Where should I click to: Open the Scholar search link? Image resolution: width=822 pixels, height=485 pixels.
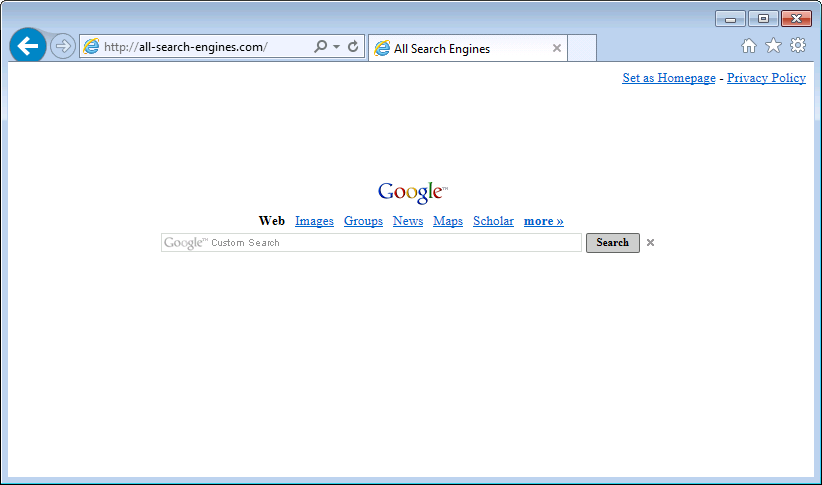[493, 221]
